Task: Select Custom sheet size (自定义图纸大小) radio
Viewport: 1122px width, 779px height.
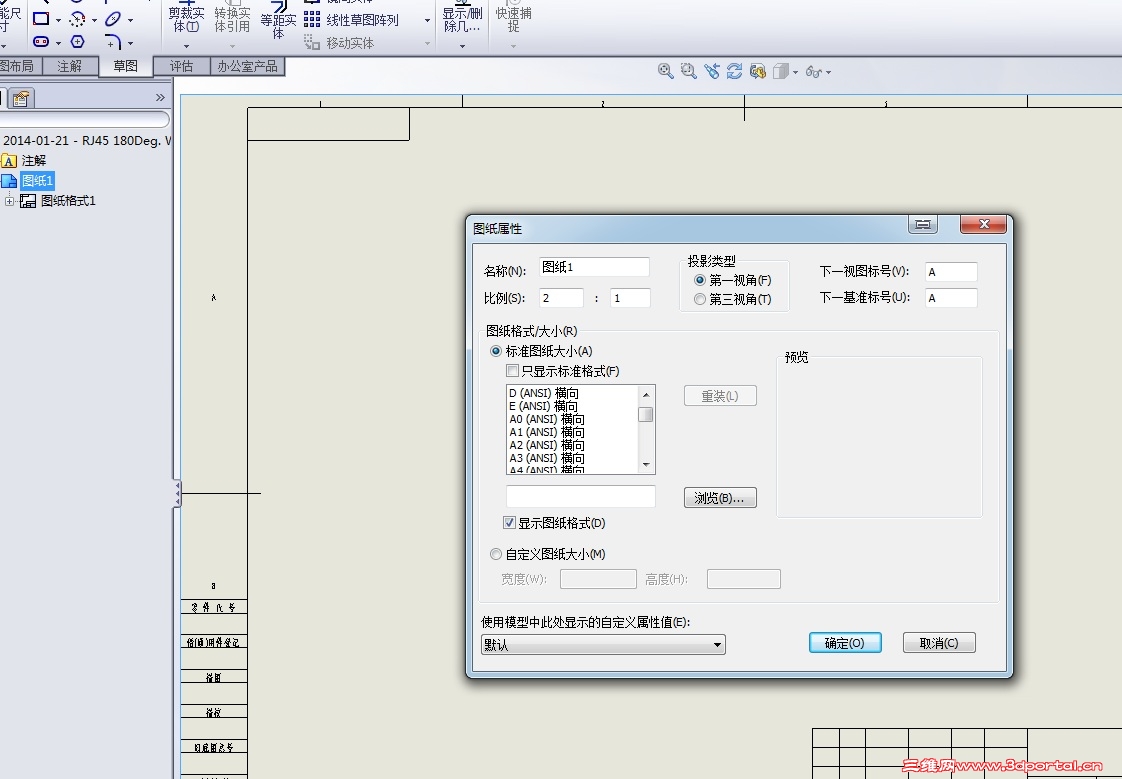Action: point(496,554)
